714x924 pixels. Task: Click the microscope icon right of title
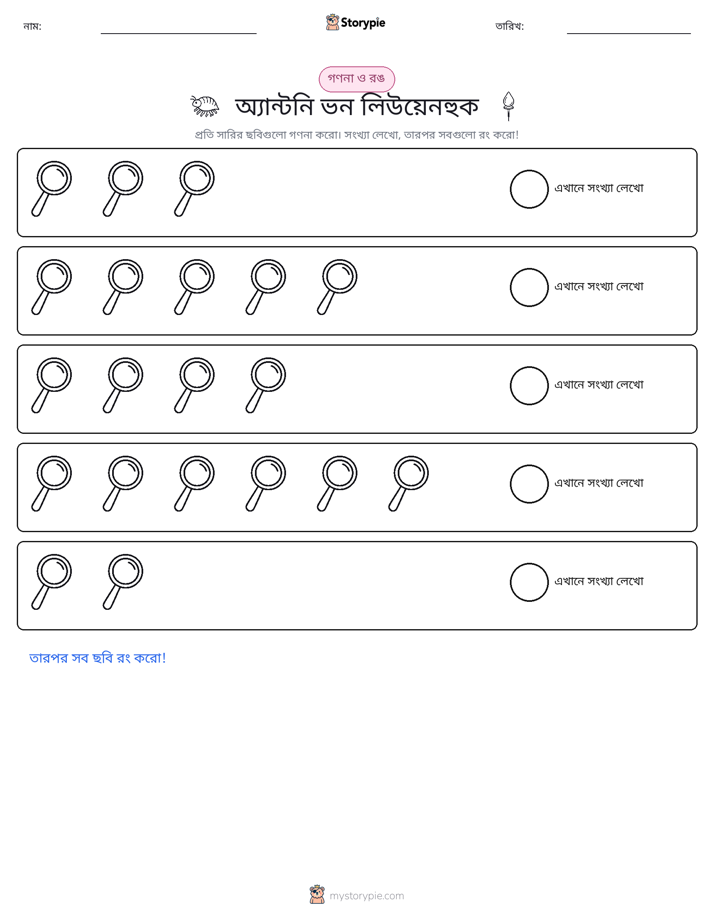[x=508, y=106]
